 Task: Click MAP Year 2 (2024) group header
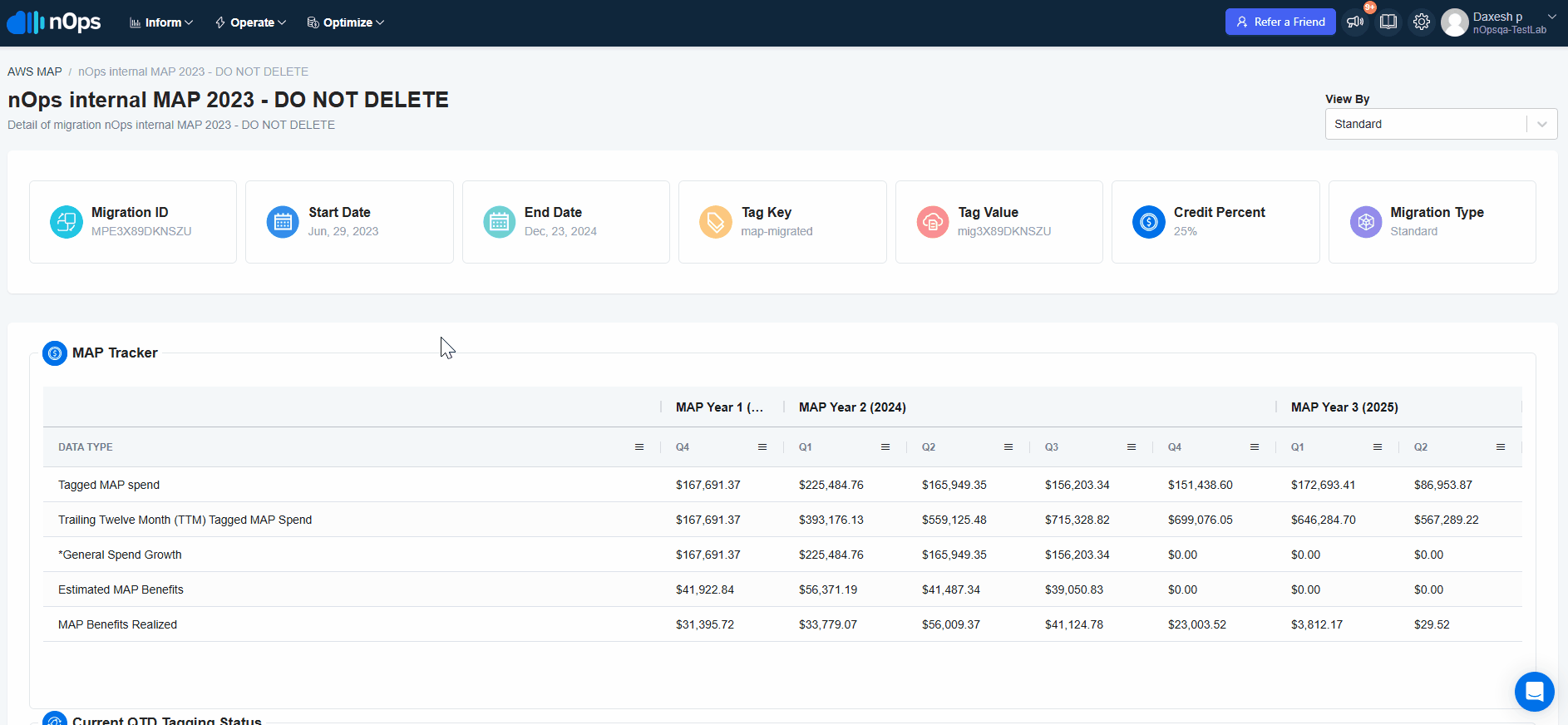pyautogui.click(x=852, y=407)
